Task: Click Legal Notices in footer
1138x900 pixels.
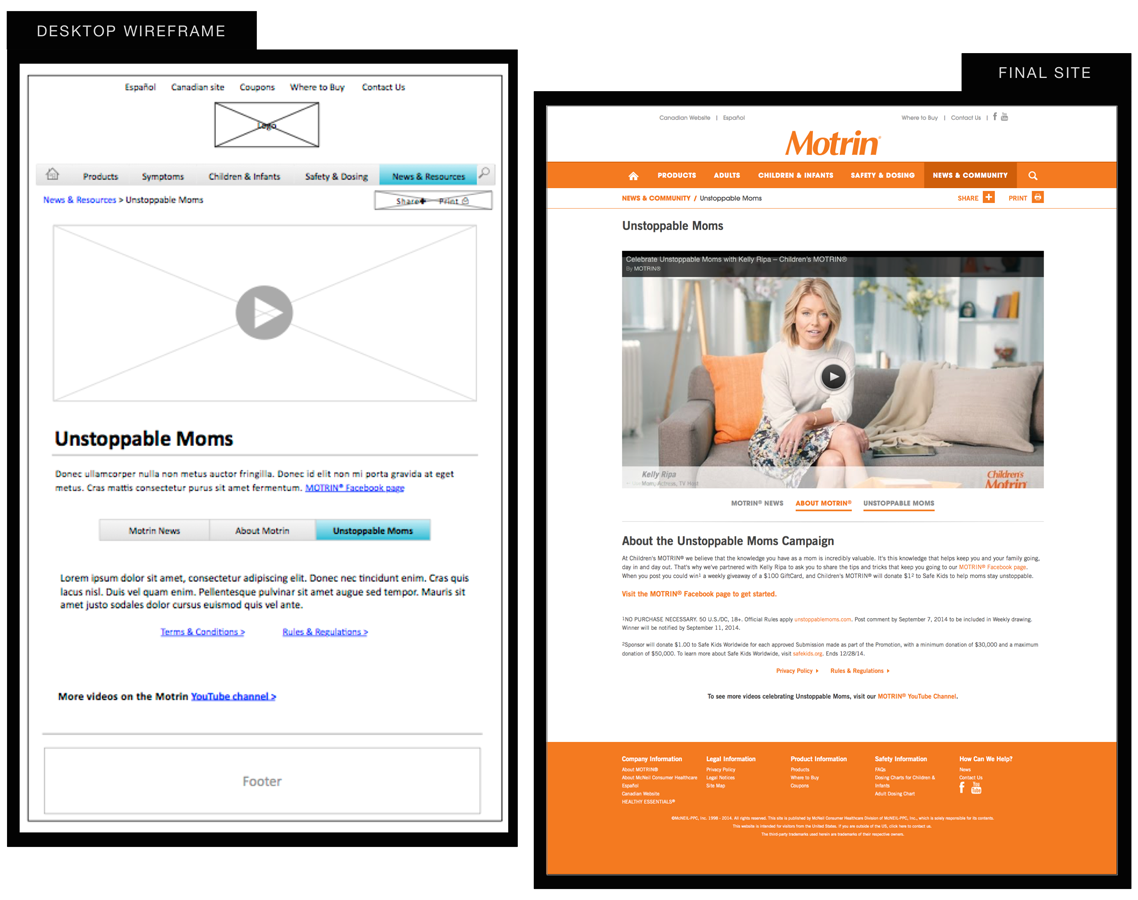Action: coord(721,777)
